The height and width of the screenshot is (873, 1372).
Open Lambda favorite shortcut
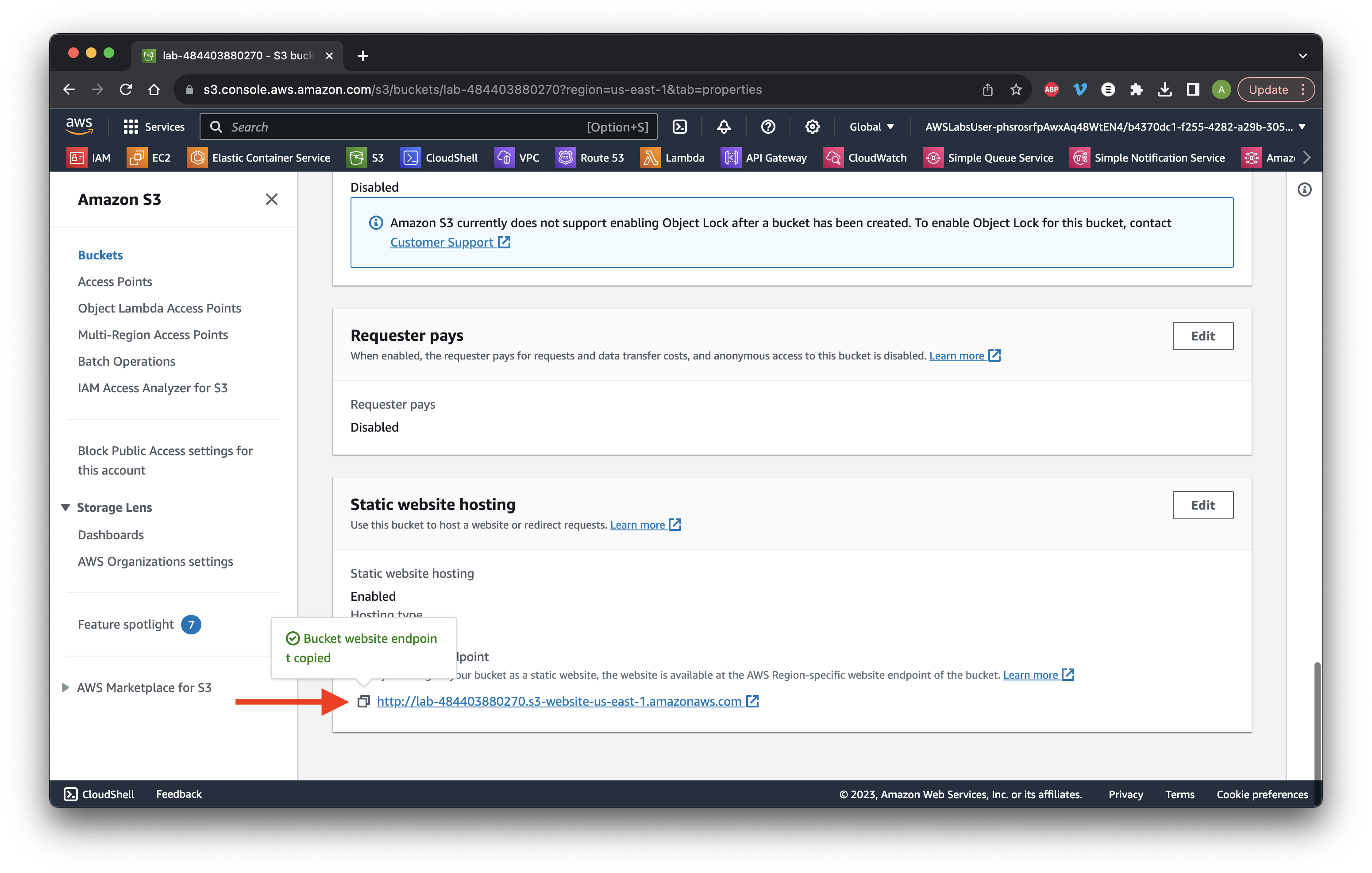click(x=672, y=158)
